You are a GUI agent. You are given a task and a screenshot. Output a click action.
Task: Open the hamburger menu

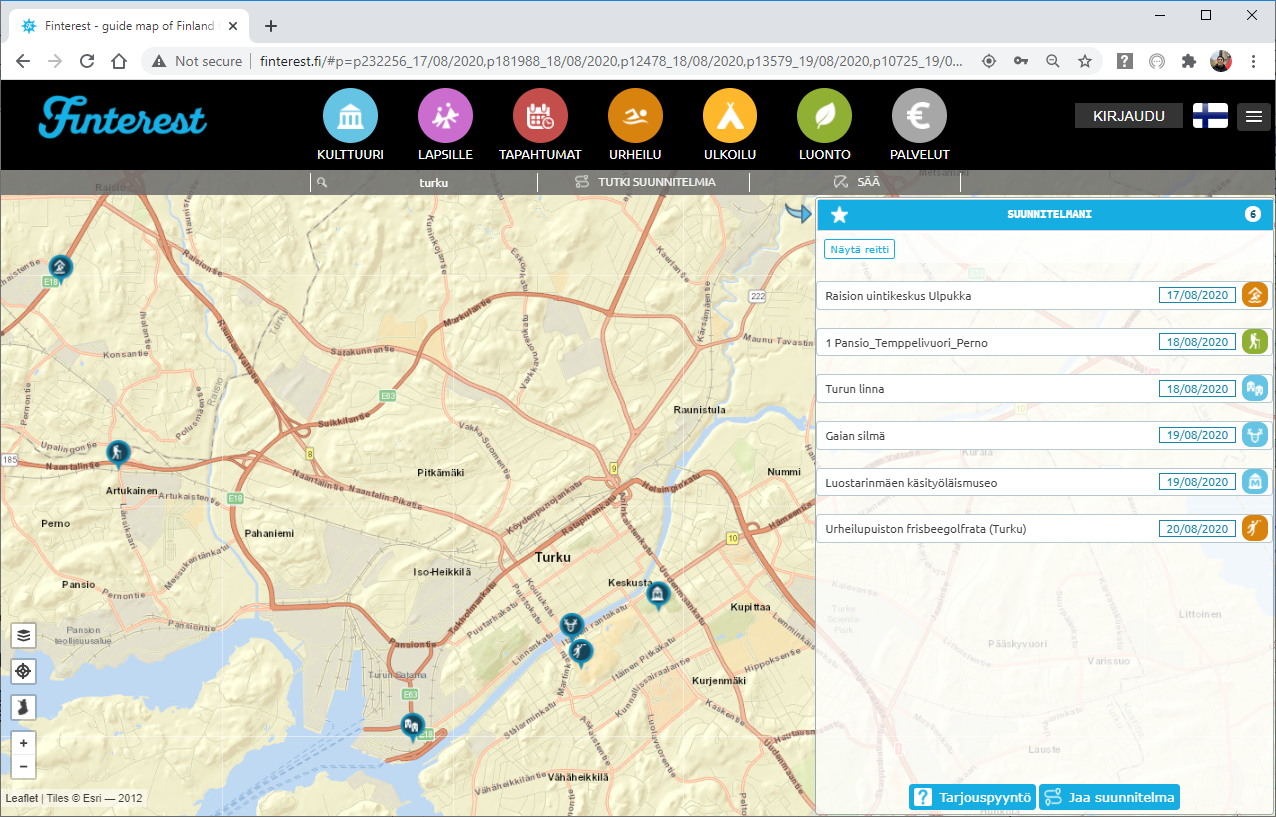[x=1253, y=116]
